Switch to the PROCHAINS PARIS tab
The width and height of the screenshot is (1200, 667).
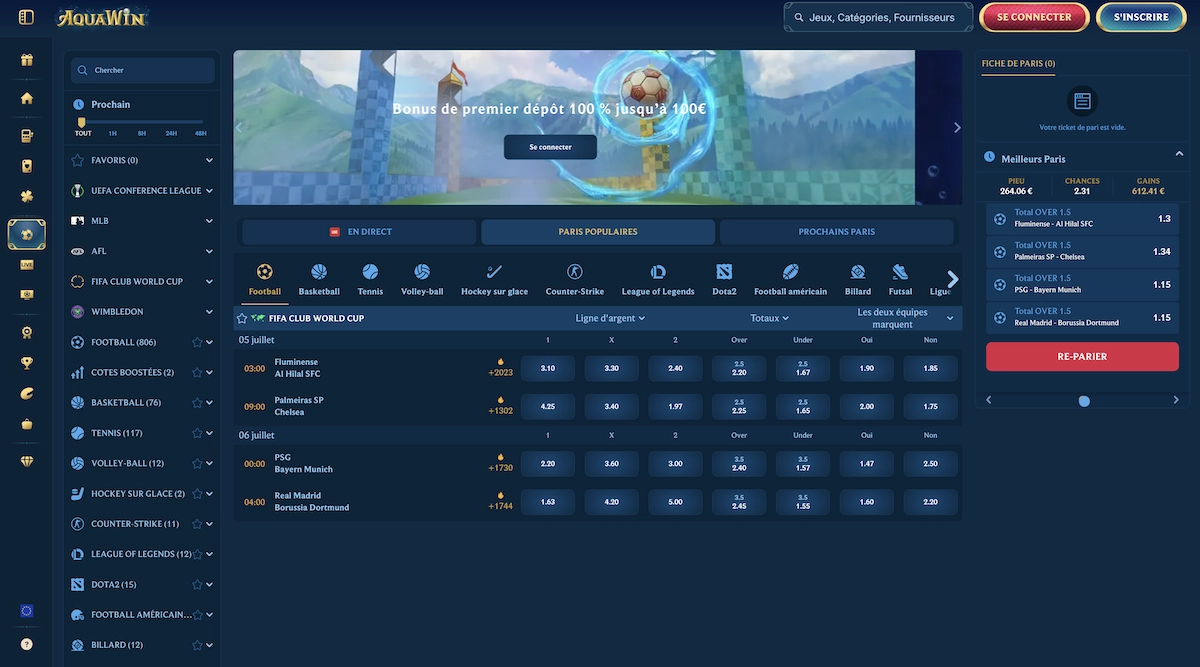coord(836,232)
